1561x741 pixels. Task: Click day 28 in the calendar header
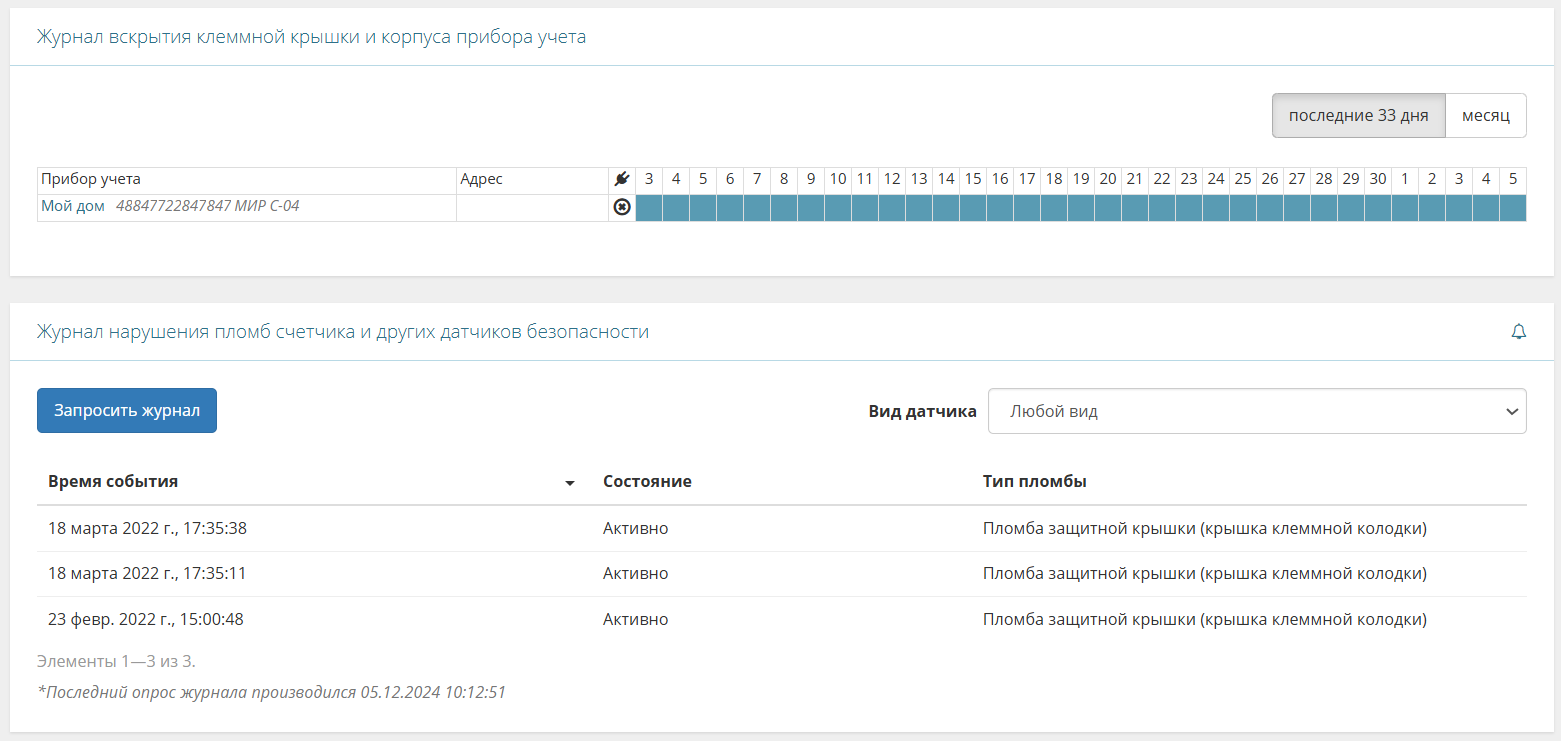tap(1324, 179)
